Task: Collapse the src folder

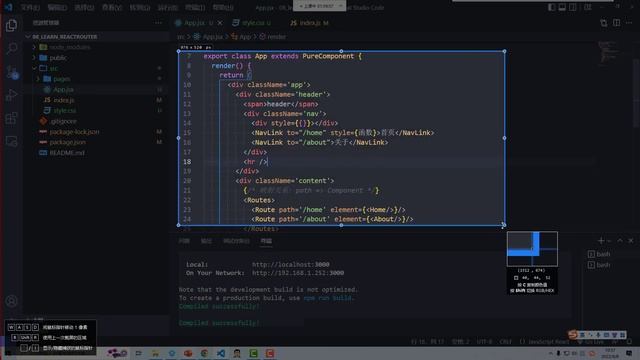Action: pyautogui.click(x=34, y=69)
